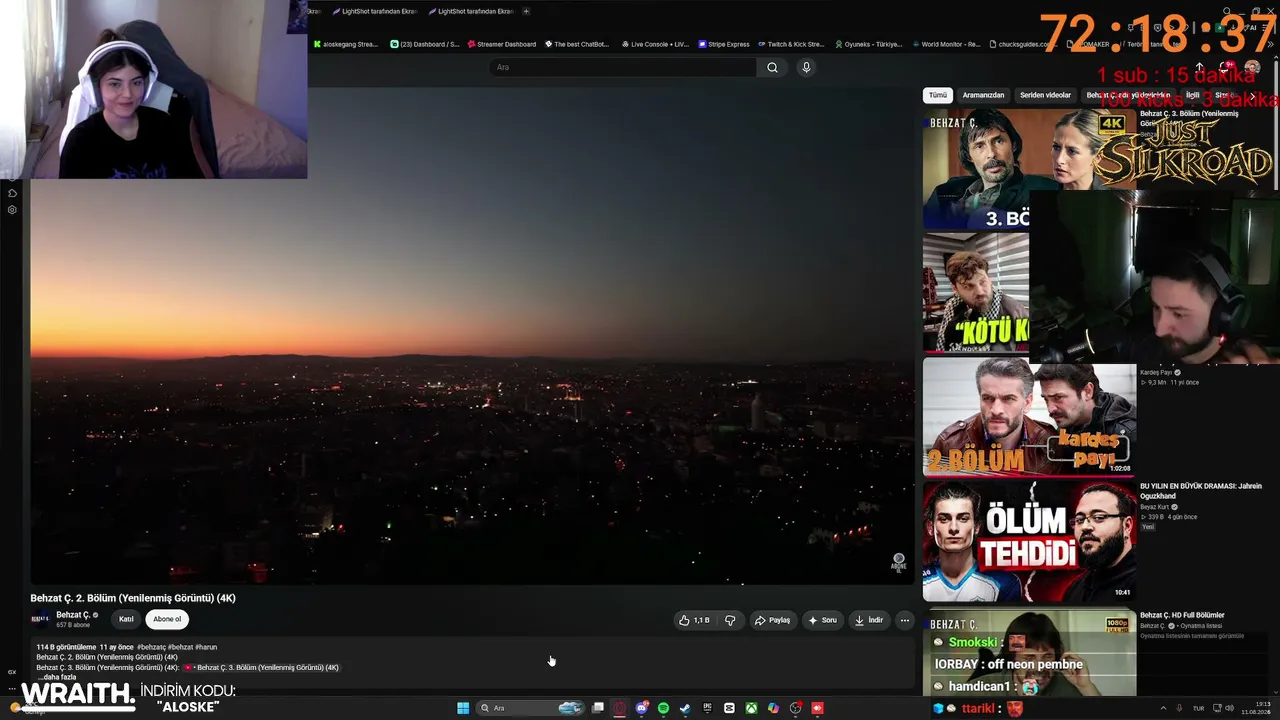The height and width of the screenshot is (720, 1280).
Task: Open the aloskegang Stream bookmark
Action: (x=346, y=44)
